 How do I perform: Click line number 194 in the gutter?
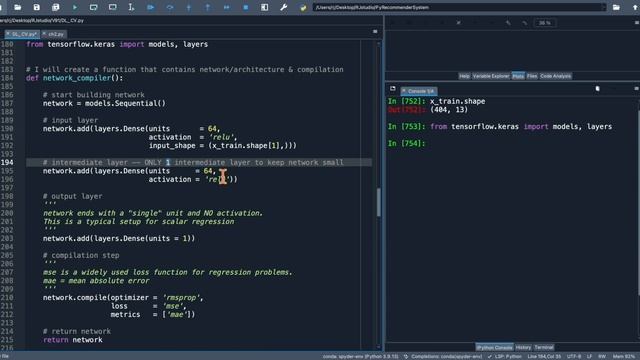coord(7,162)
